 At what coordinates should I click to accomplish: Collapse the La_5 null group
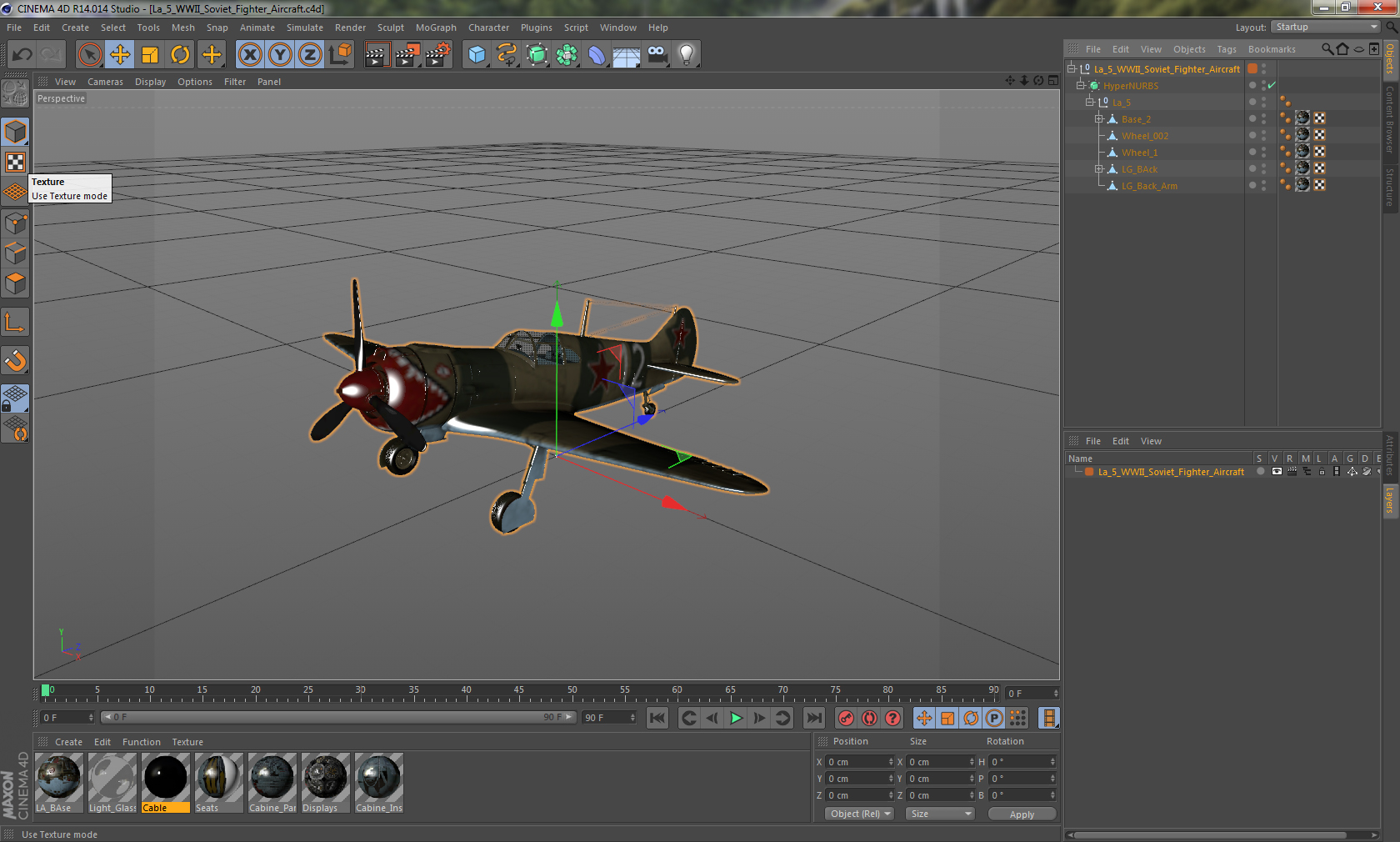[1090, 103]
